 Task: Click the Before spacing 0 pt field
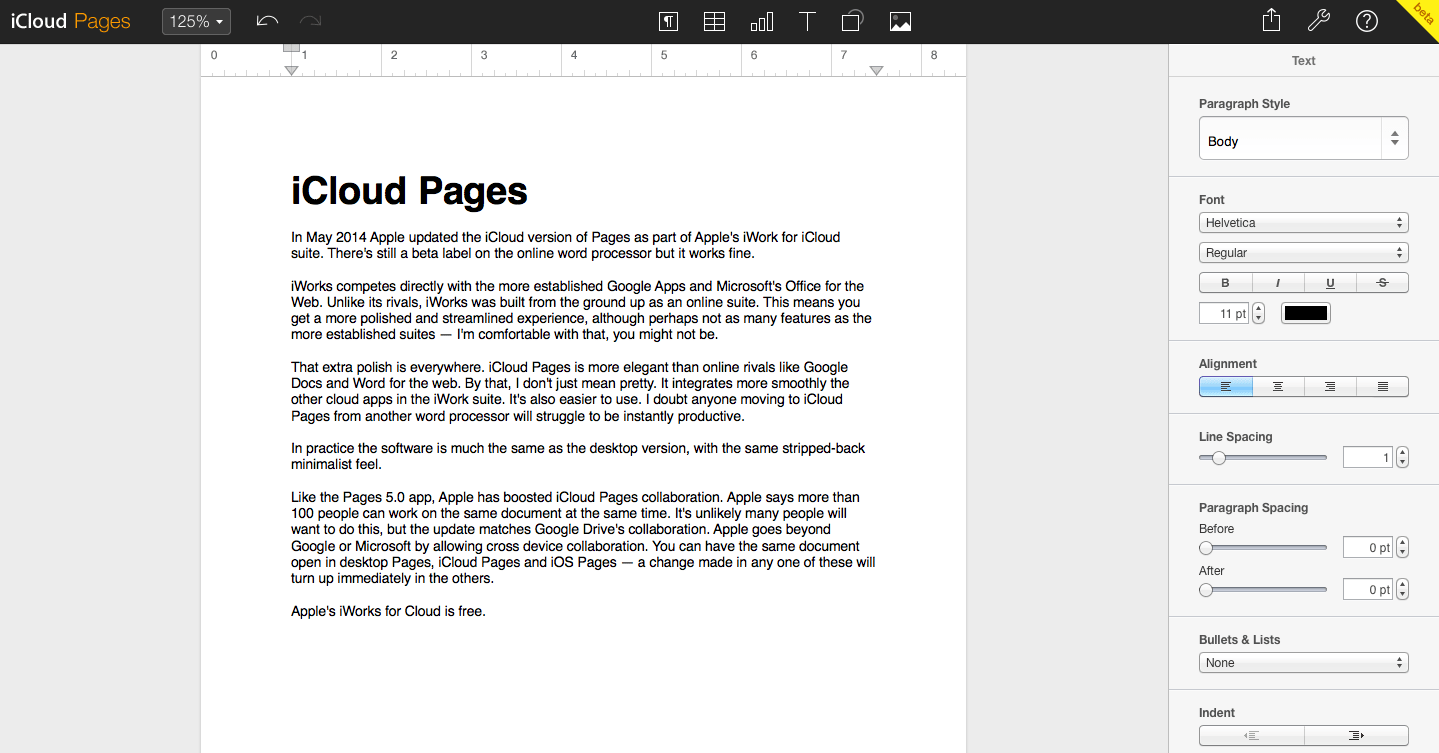pyautogui.click(x=1368, y=547)
